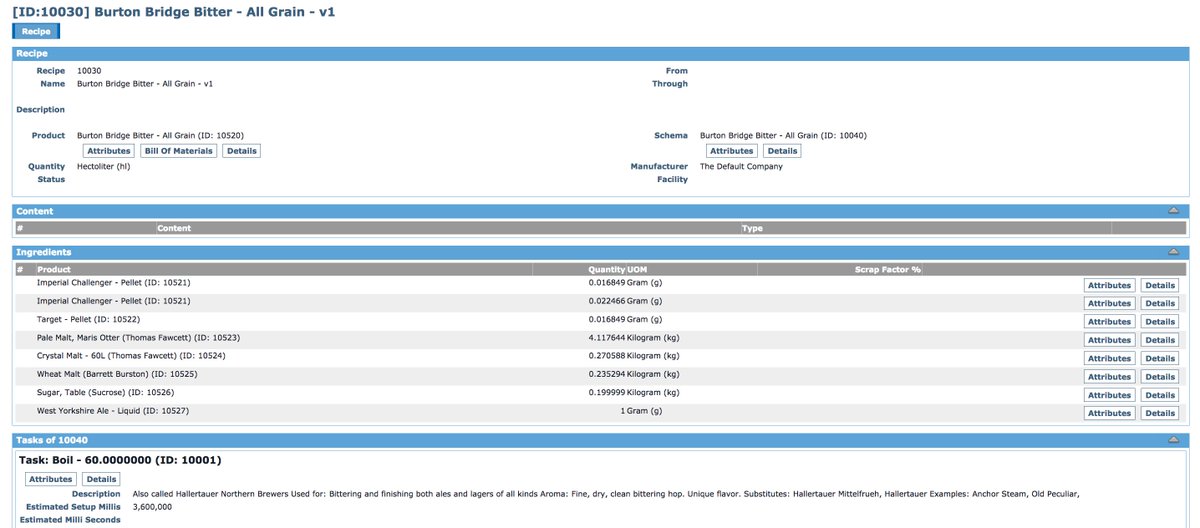1200x528 pixels.
Task: Select the Recipe tab
Action: pos(36,31)
